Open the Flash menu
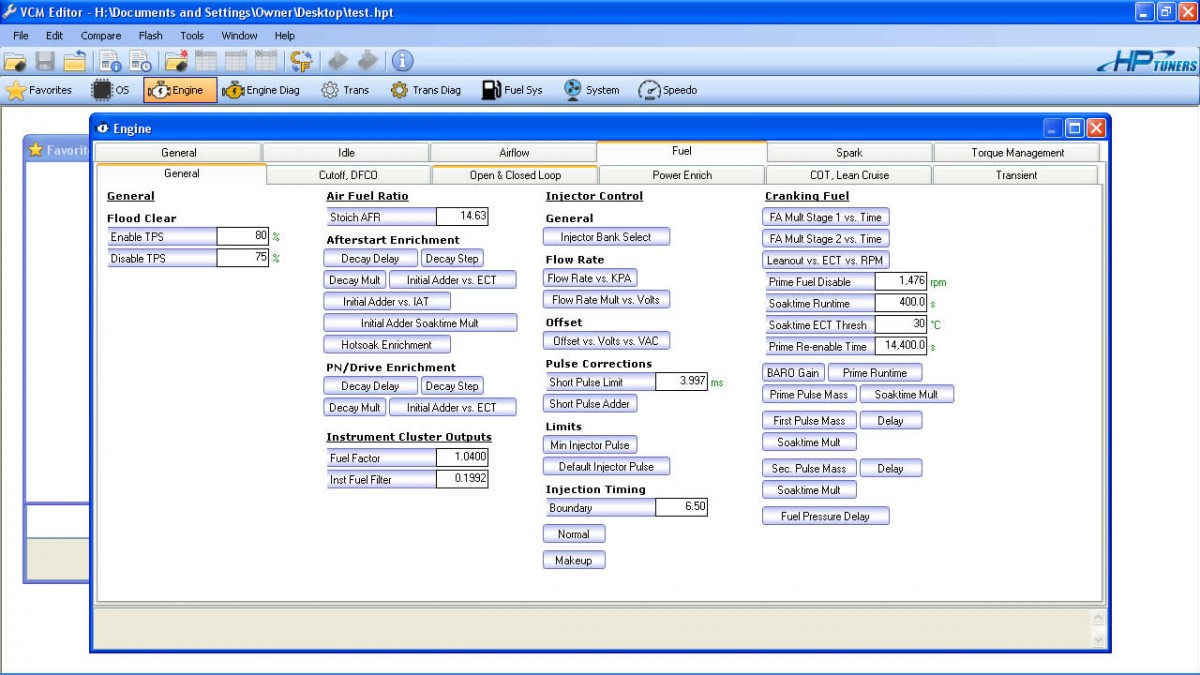This screenshot has height=675, width=1200. point(151,35)
